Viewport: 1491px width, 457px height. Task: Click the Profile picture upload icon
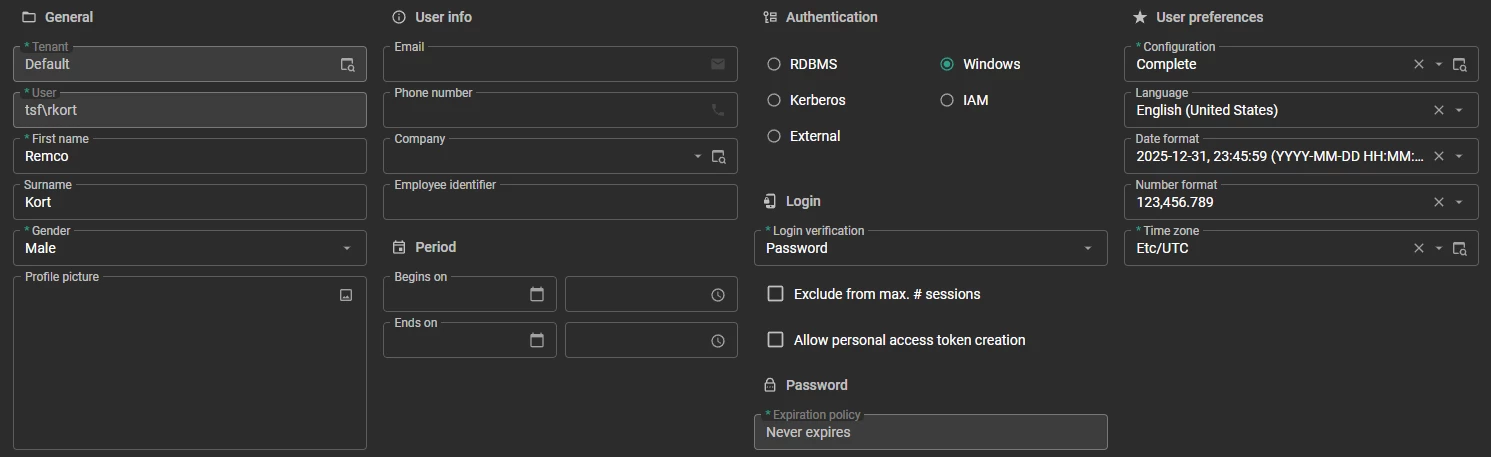pyautogui.click(x=346, y=295)
